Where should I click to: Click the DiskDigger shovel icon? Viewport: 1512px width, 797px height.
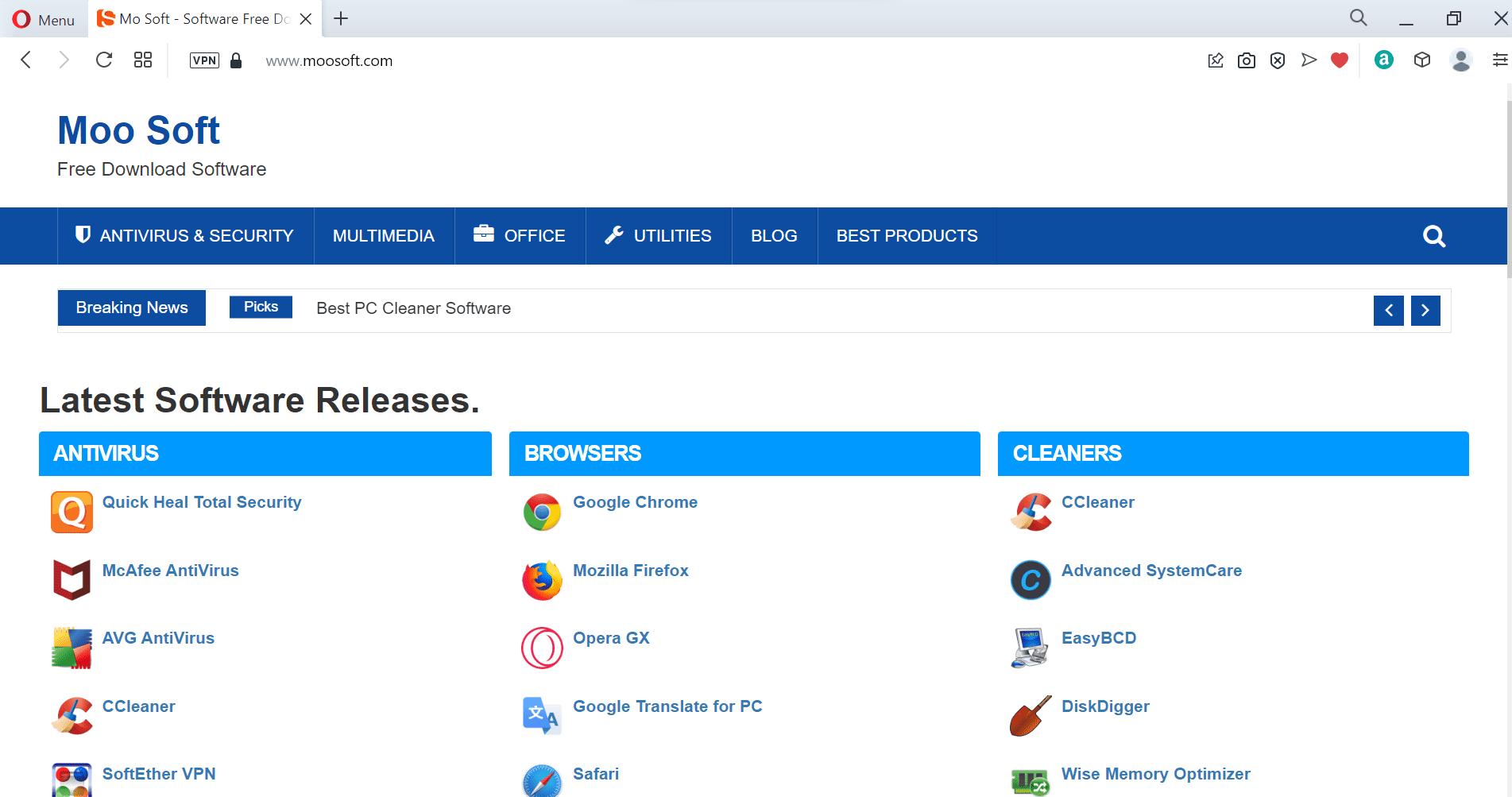point(1031,715)
